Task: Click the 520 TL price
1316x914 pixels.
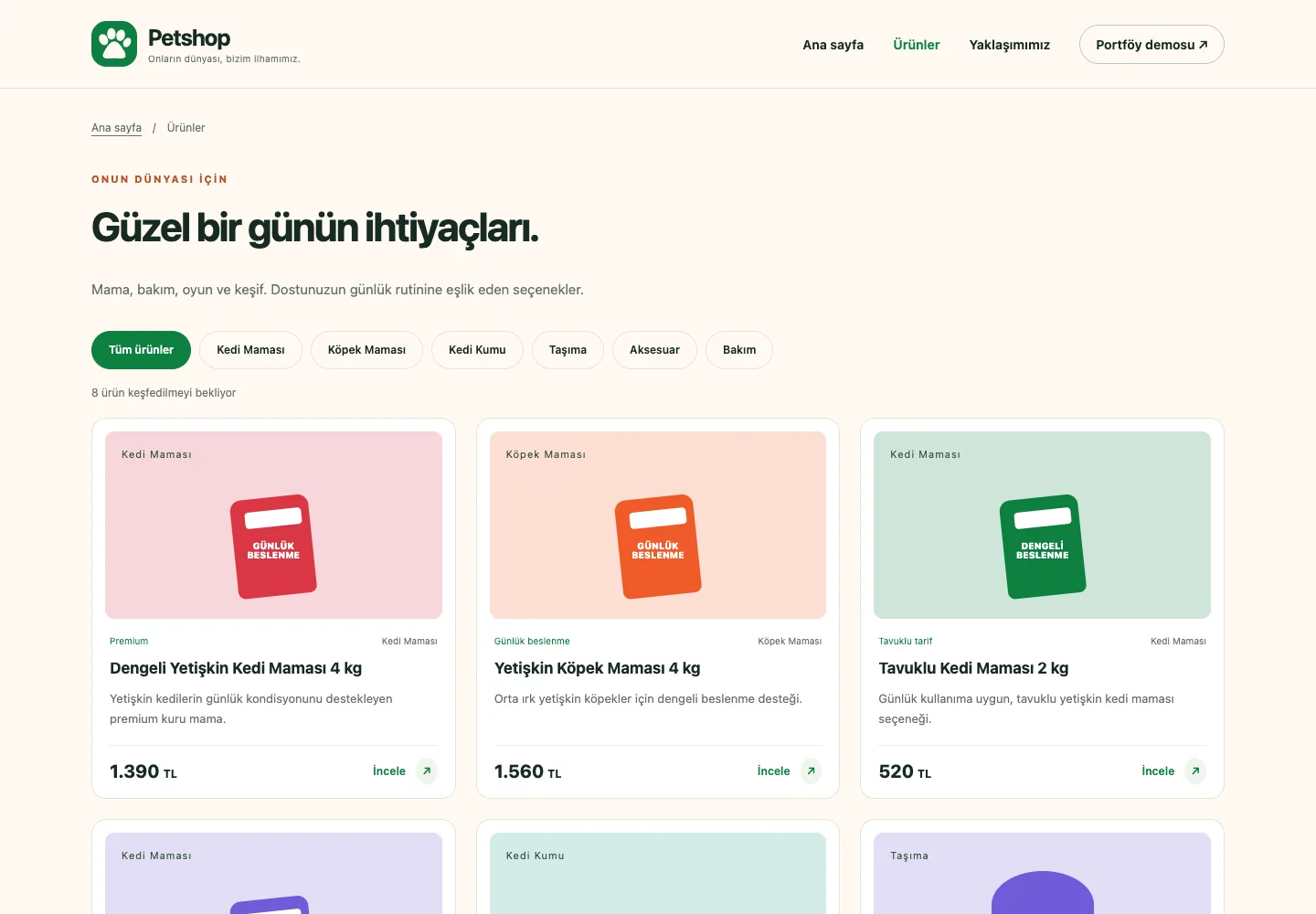Action: [x=905, y=771]
